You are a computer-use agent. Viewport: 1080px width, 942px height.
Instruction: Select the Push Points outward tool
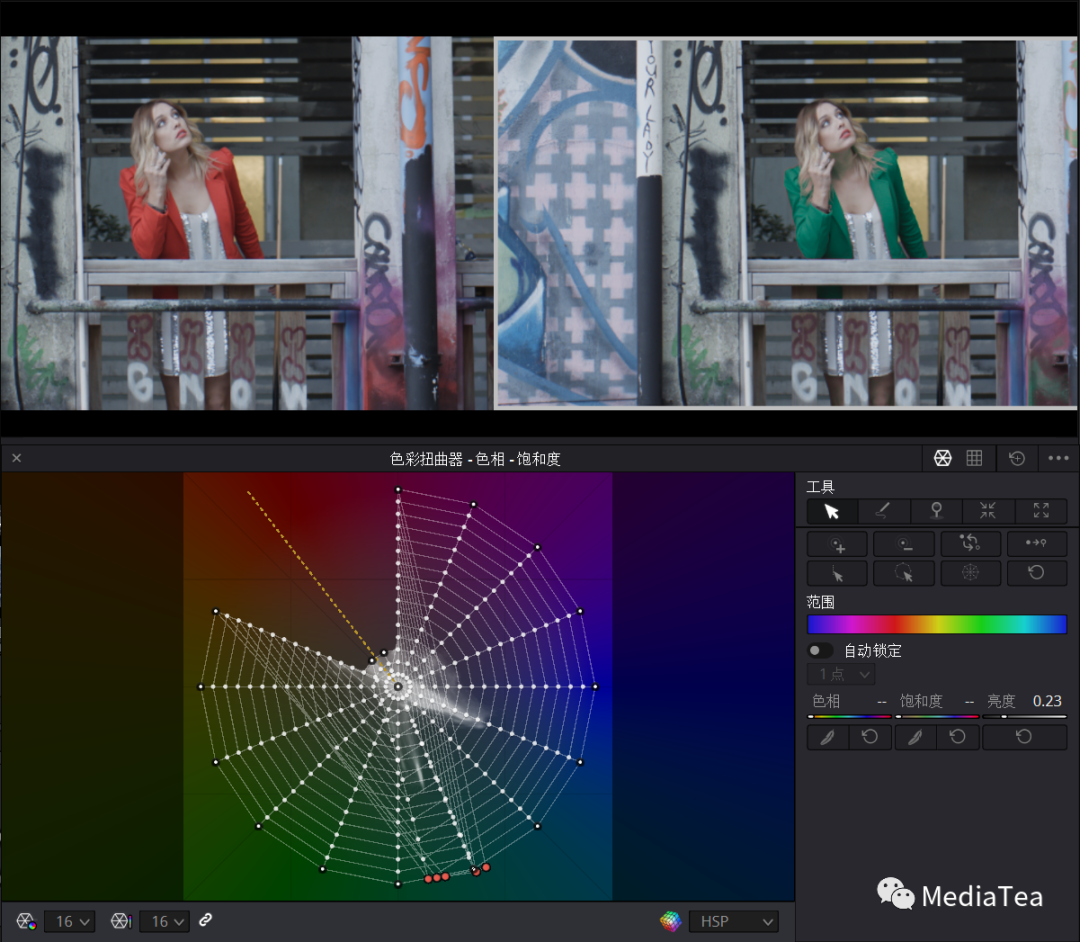coord(1040,512)
